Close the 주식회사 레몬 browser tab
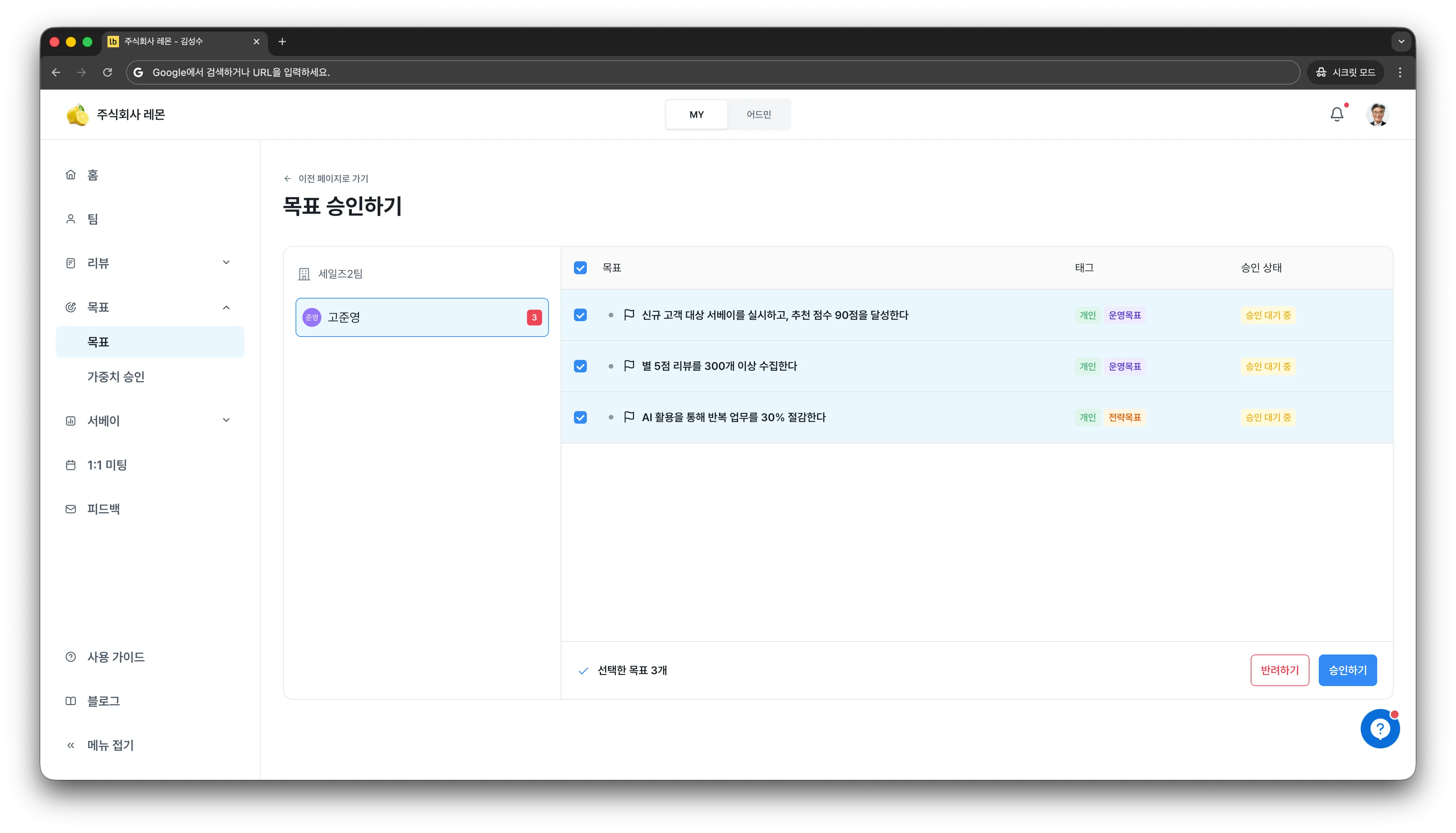Viewport: 1456px width, 833px height. (x=256, y=41)
